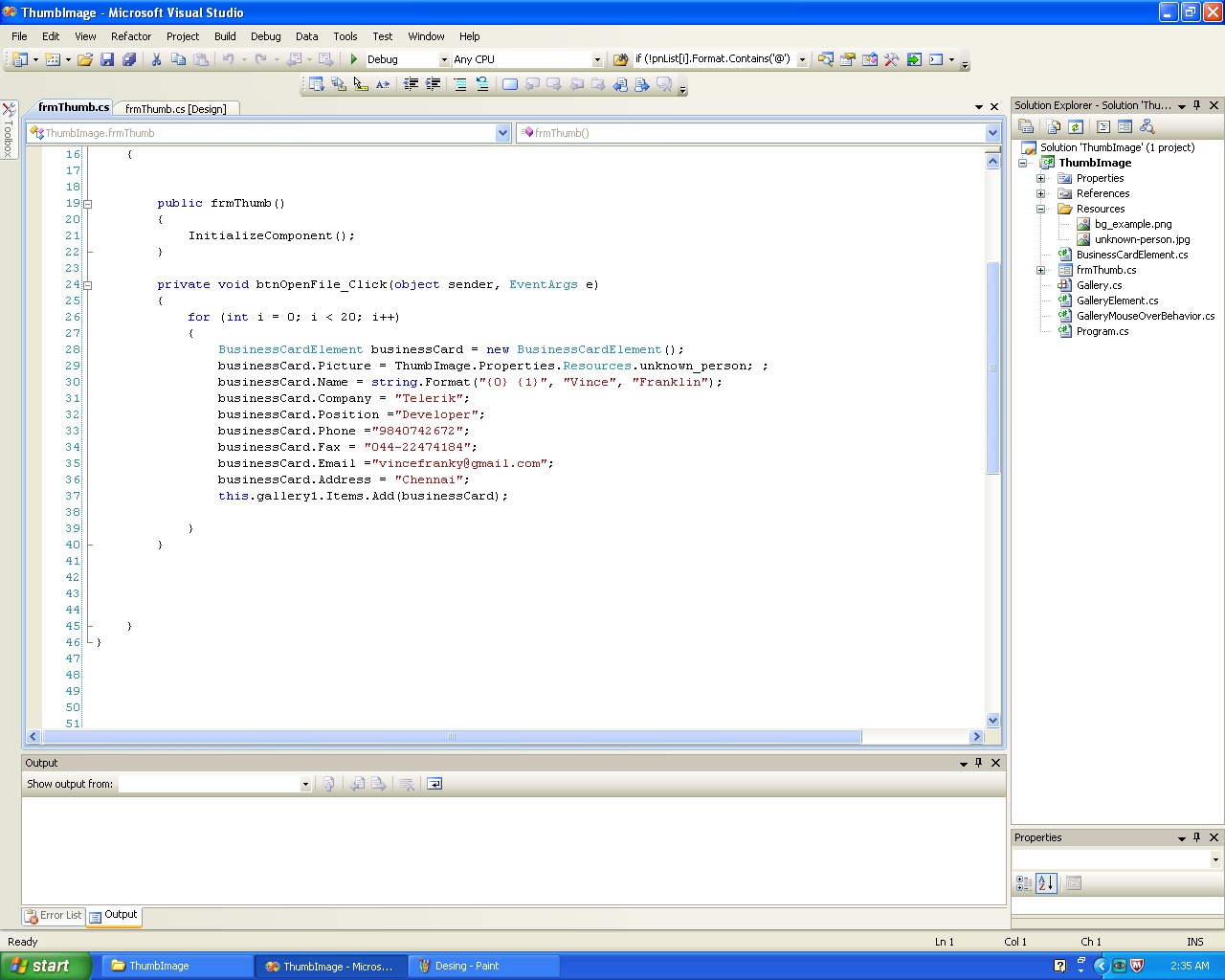This screenshot has height=980, width=1225.
Task: Expand the Properties node in solution tree
Action: click(1041, 178)
